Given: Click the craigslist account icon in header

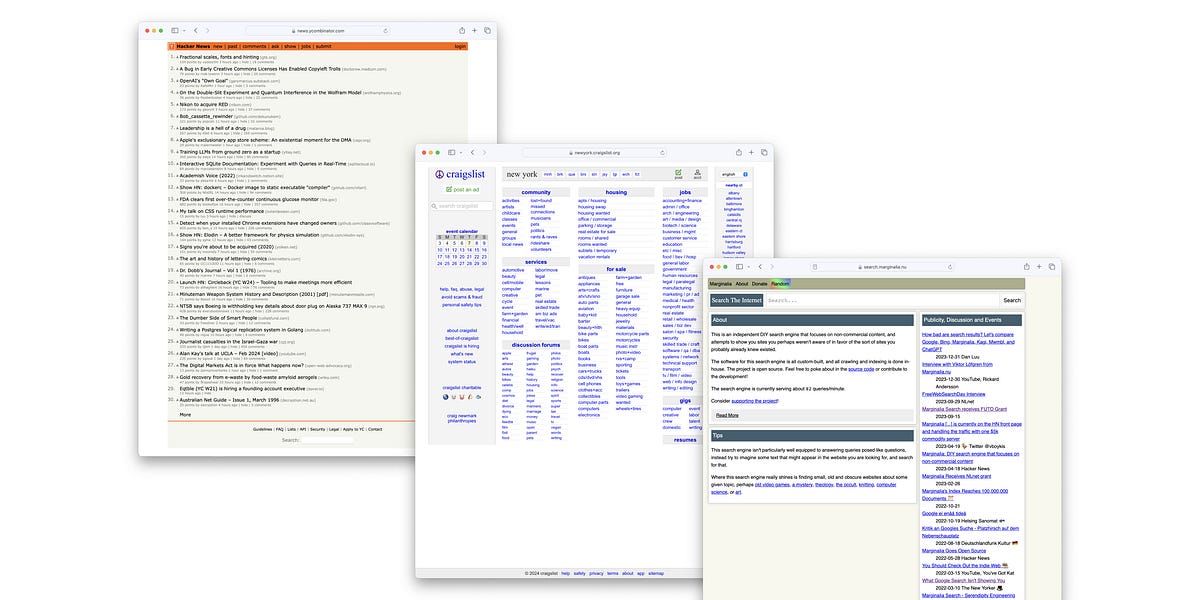Looking at the screenshot, I should coord(697,174).
